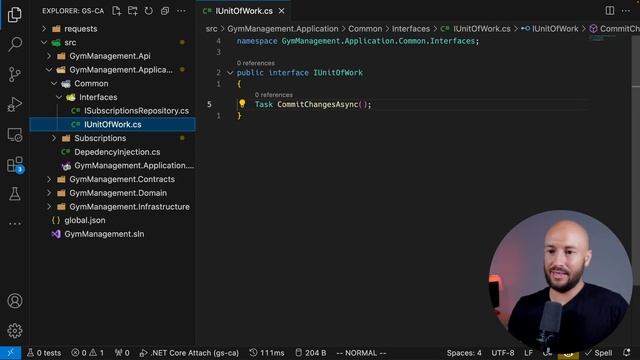640x360 pixels.
Task: Collapse the Common folder
Action: 54,84
